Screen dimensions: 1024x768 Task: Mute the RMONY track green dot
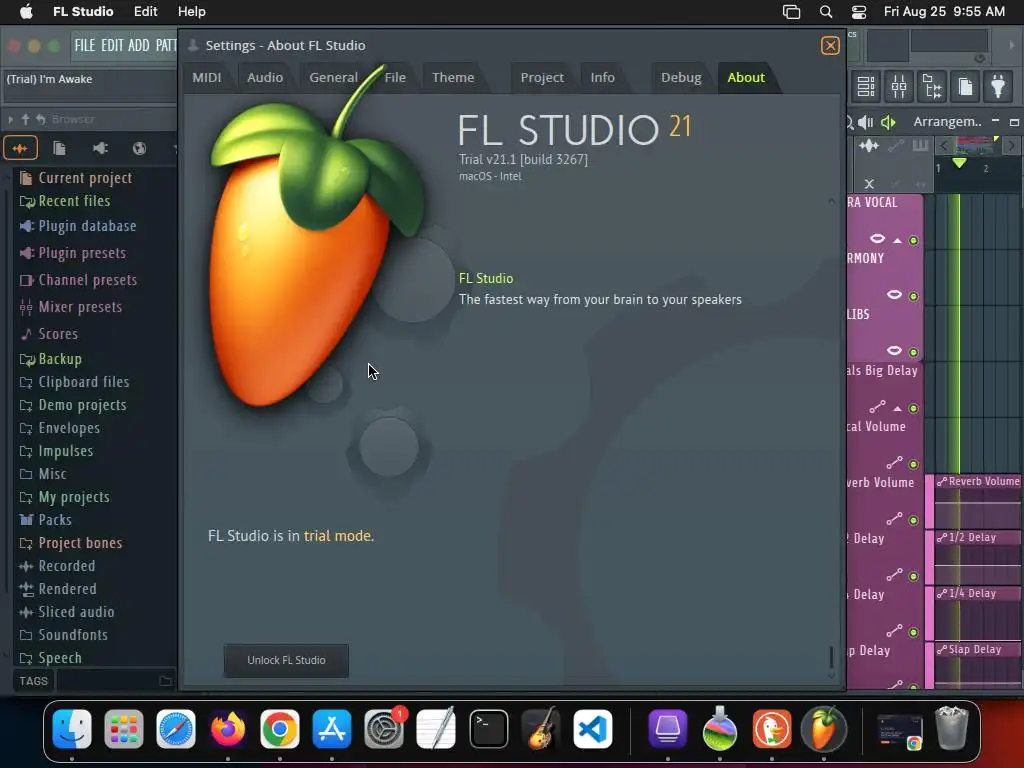tap(914, 296)
